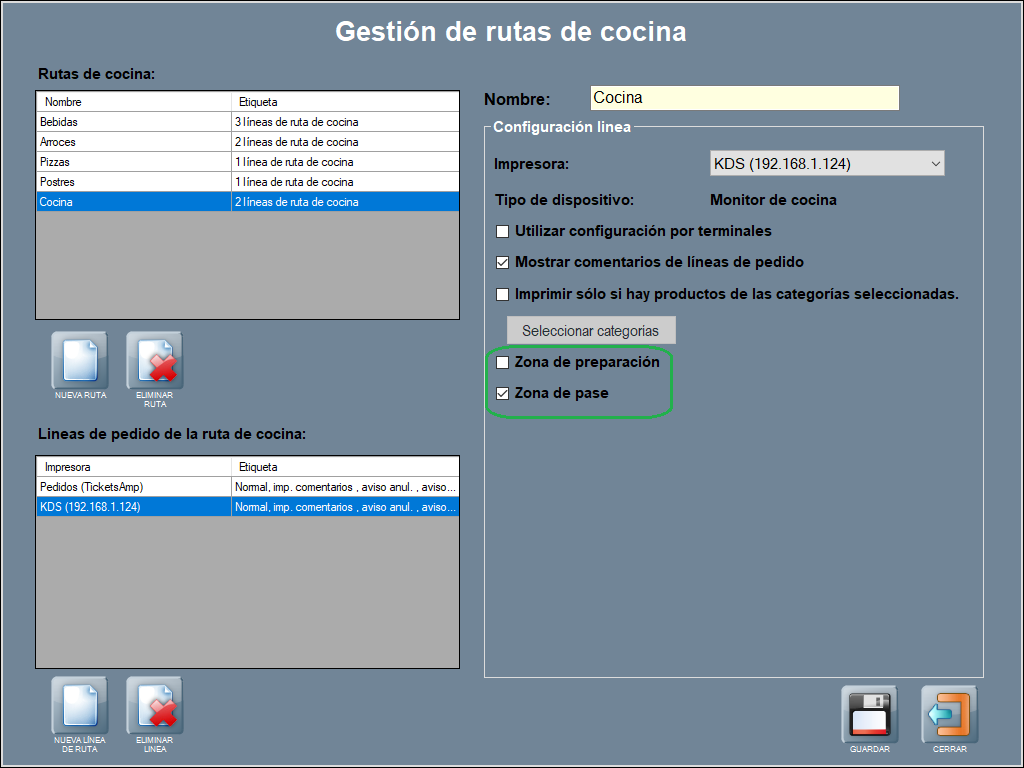Click the Eliminar Línea icon

154,705
